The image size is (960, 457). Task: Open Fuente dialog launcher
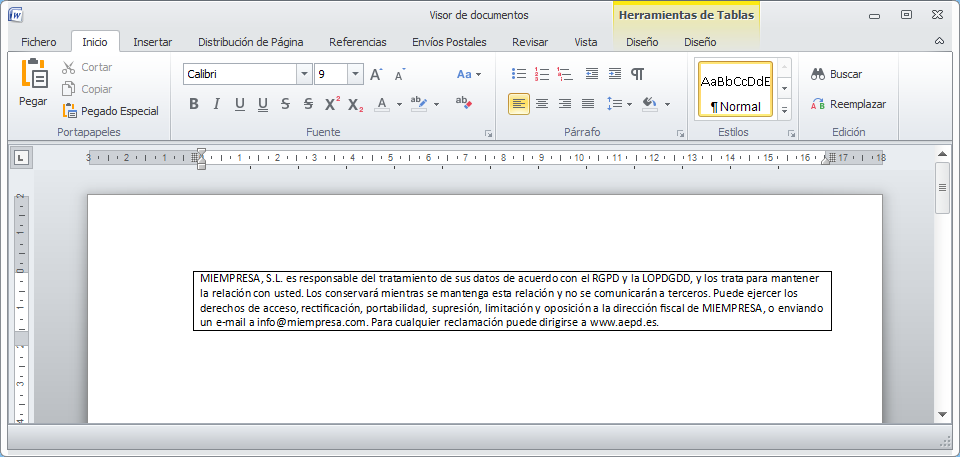pyautogui.click(x=488, y=133)
